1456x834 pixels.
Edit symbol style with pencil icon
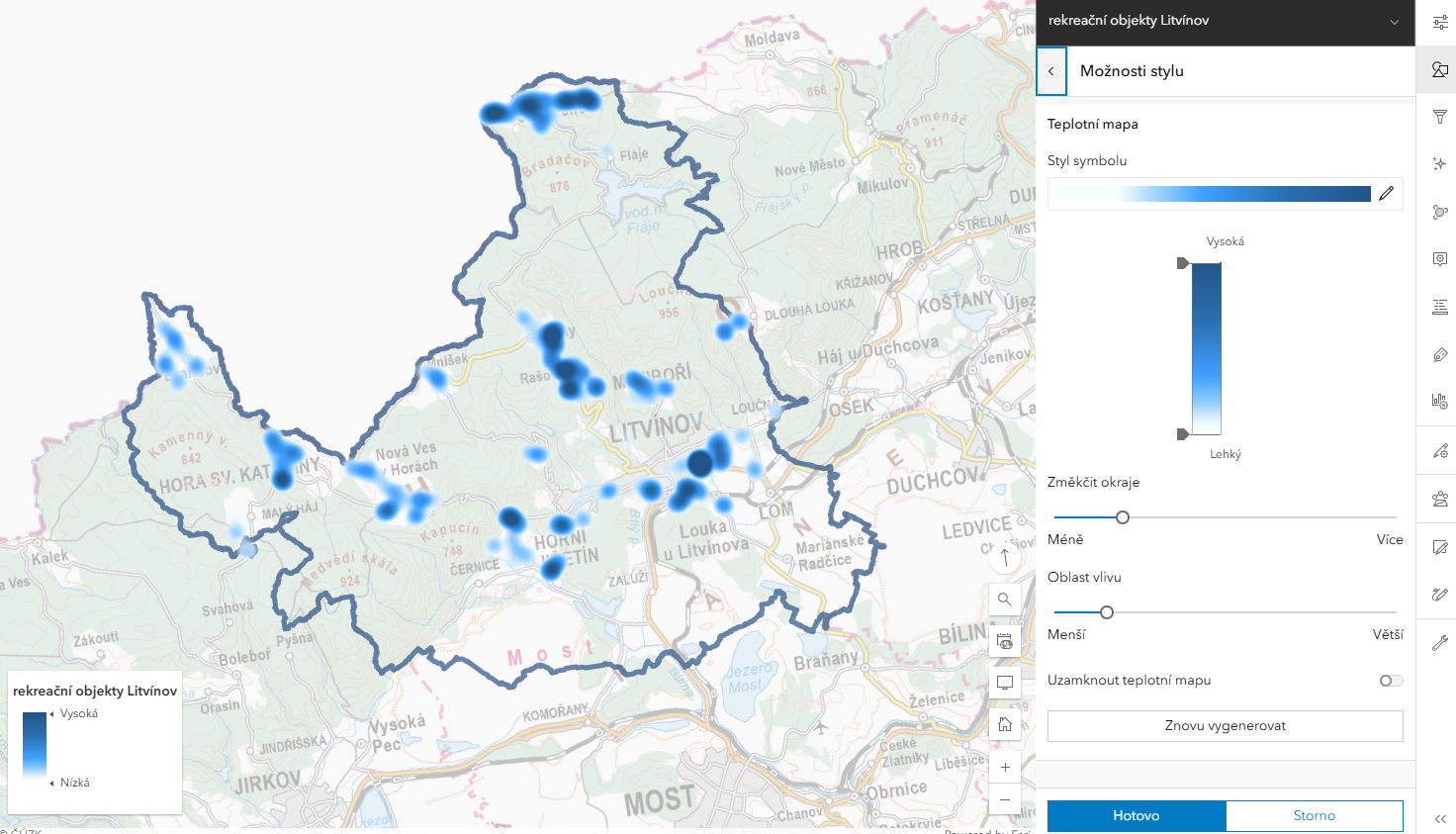point(1386,194)
